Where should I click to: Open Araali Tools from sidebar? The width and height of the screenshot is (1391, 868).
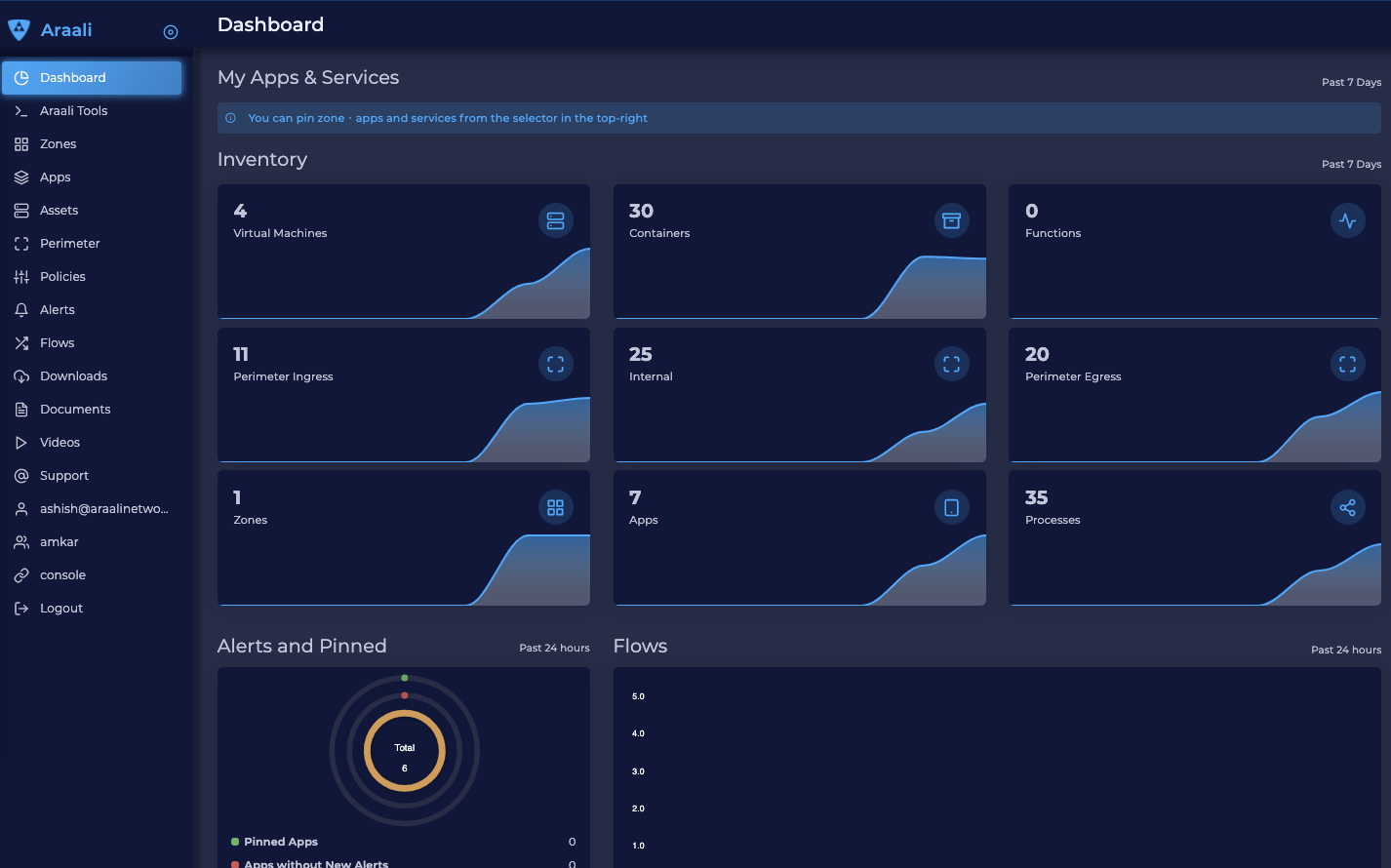tap(92, 111)
